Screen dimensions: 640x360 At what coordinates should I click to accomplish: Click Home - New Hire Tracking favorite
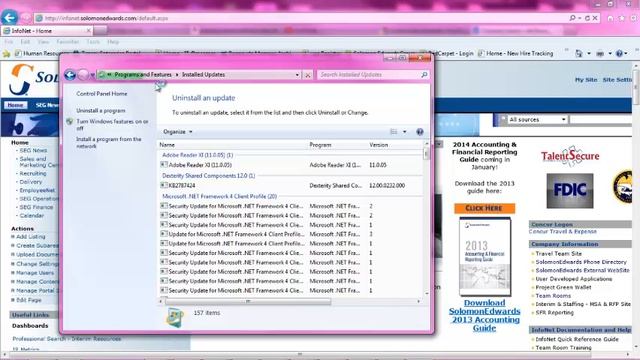pos(516,53)
